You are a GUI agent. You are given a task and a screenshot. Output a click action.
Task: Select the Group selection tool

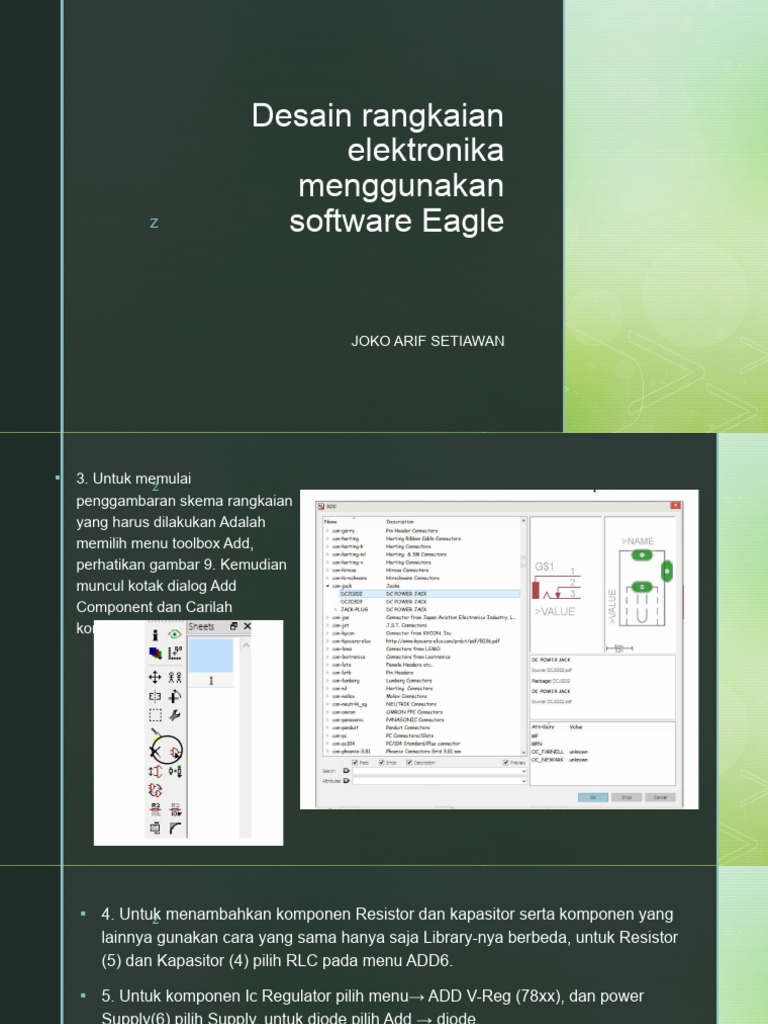click(x=155, y=716)
